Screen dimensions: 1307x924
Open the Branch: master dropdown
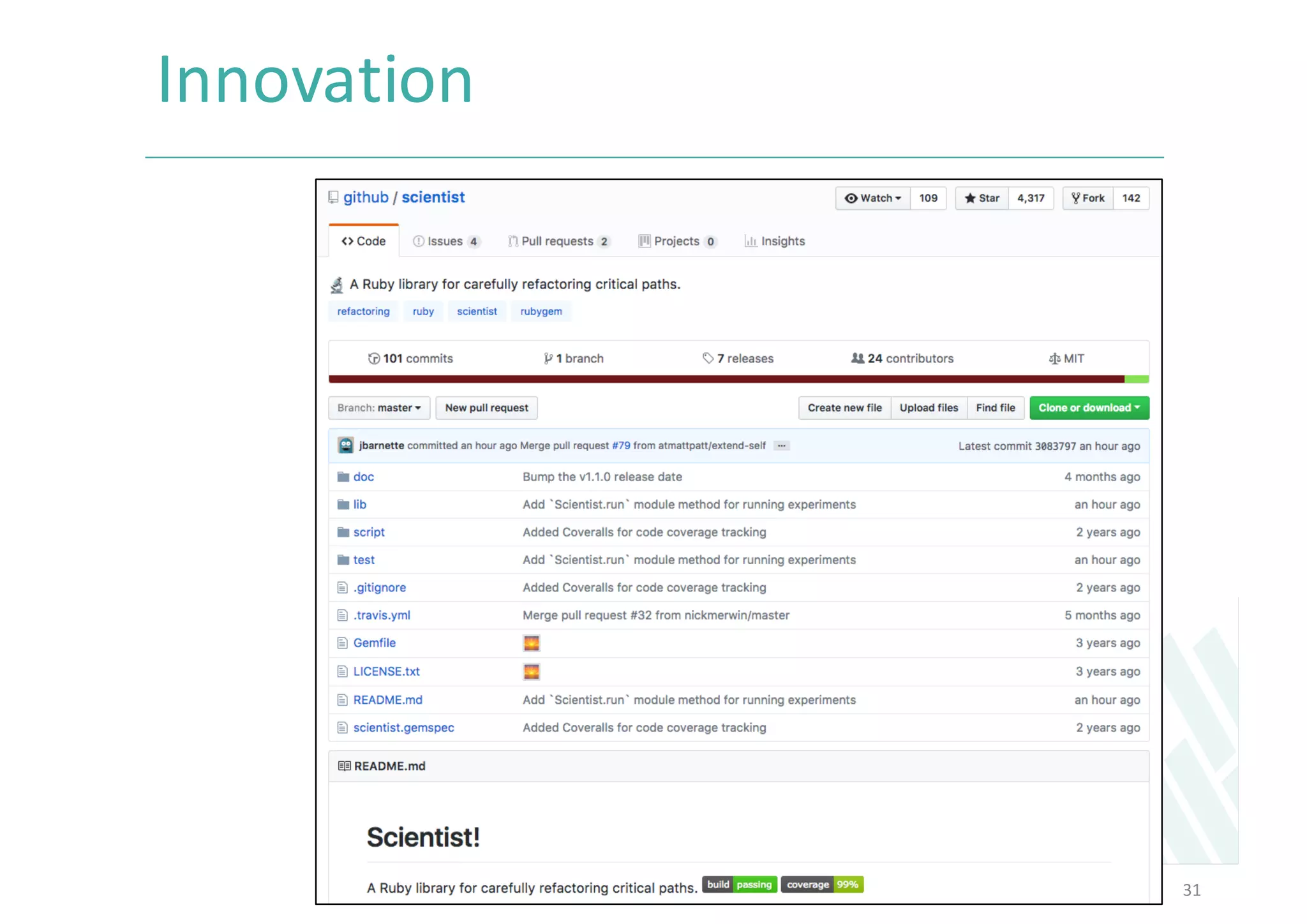379,408
